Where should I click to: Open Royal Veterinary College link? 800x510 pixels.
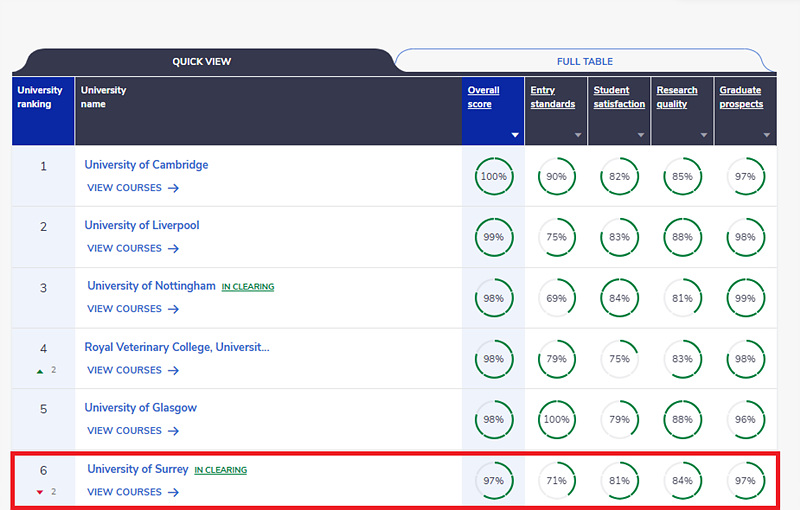177,347
